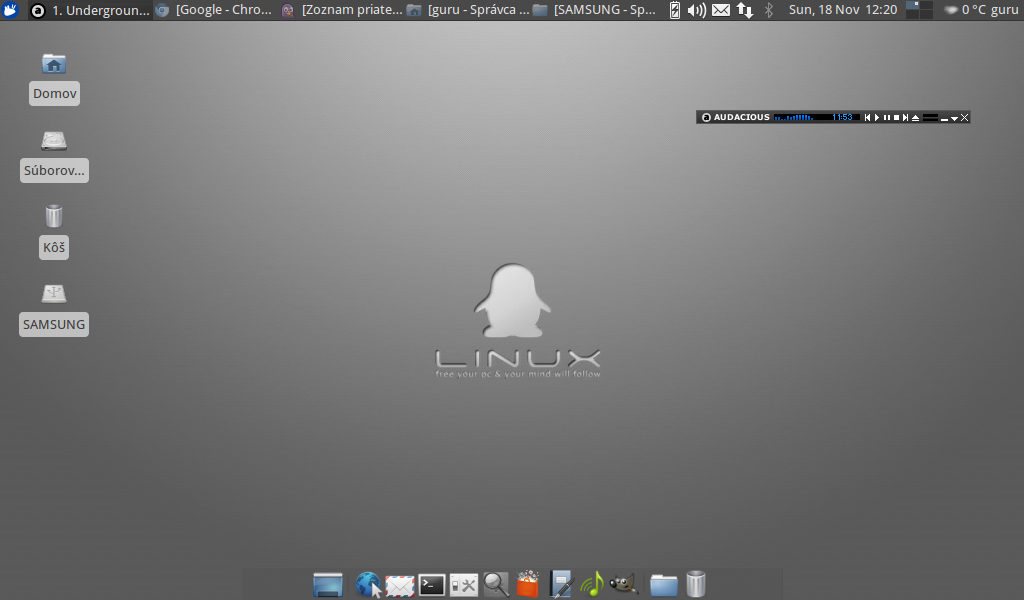Open the software center shopping bag icon

tap(528, 584)
